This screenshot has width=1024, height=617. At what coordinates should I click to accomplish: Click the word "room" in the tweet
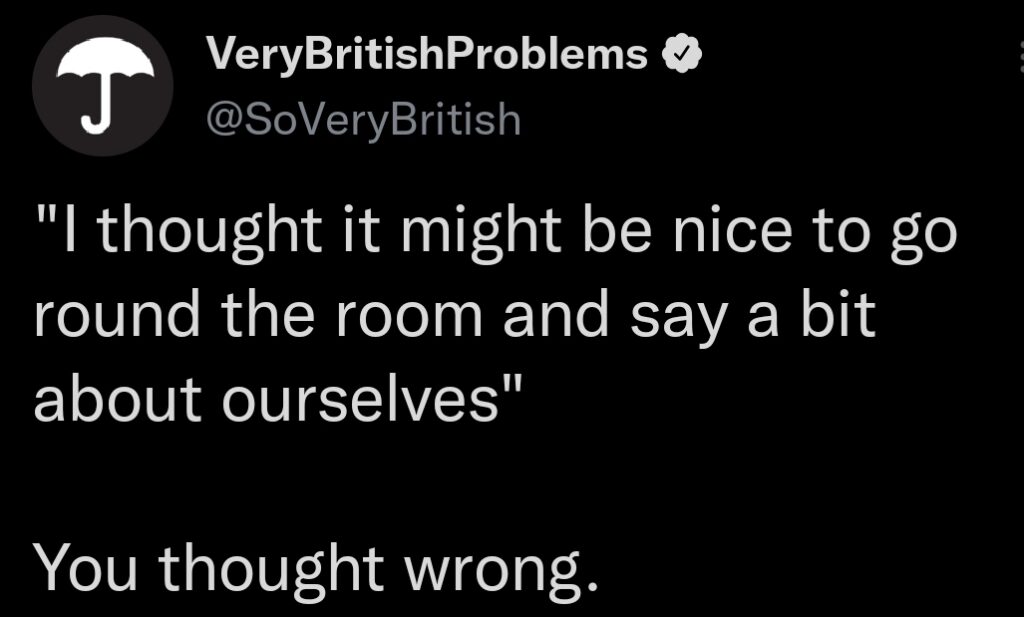coord(409,320)
